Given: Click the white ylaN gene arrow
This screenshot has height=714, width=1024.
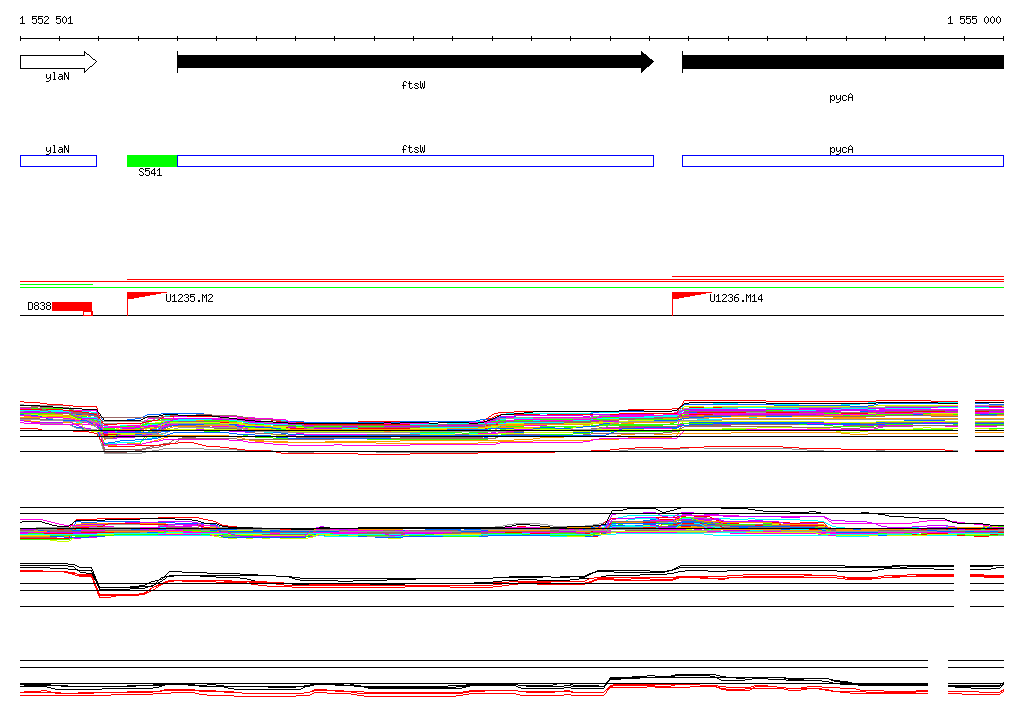Looking at the screenshot, I should (59, 62).
